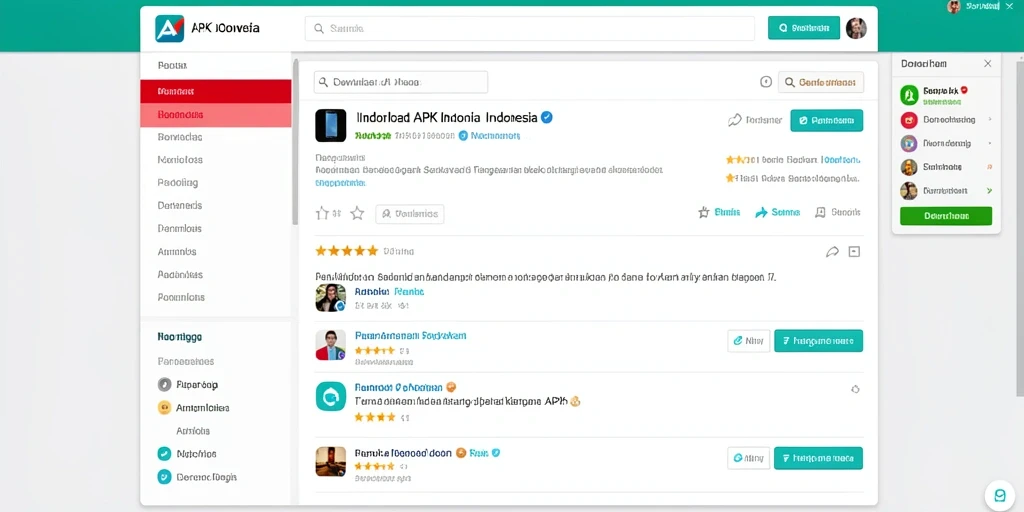The image size is (1024, 512).
Task: Click the bookmark icon at right of actions row
Action: tap(820, 212)
